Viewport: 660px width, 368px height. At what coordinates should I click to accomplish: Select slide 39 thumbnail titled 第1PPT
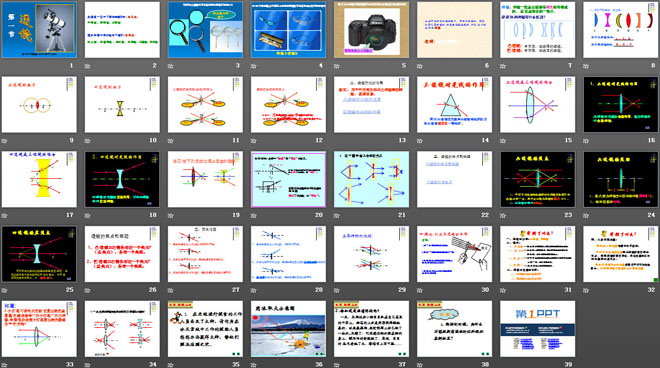[x=538, y=329]
